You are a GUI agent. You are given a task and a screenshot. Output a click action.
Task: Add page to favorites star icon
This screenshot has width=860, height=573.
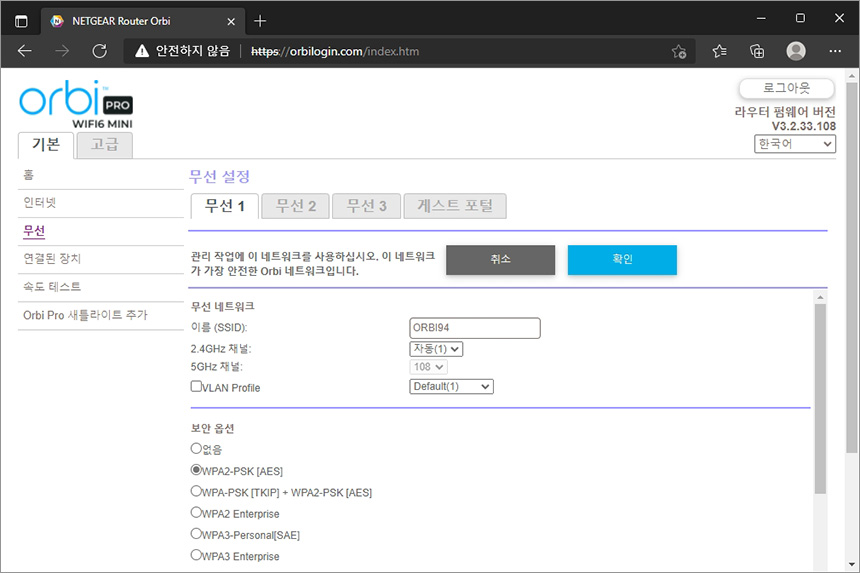[x=678, y=52]
